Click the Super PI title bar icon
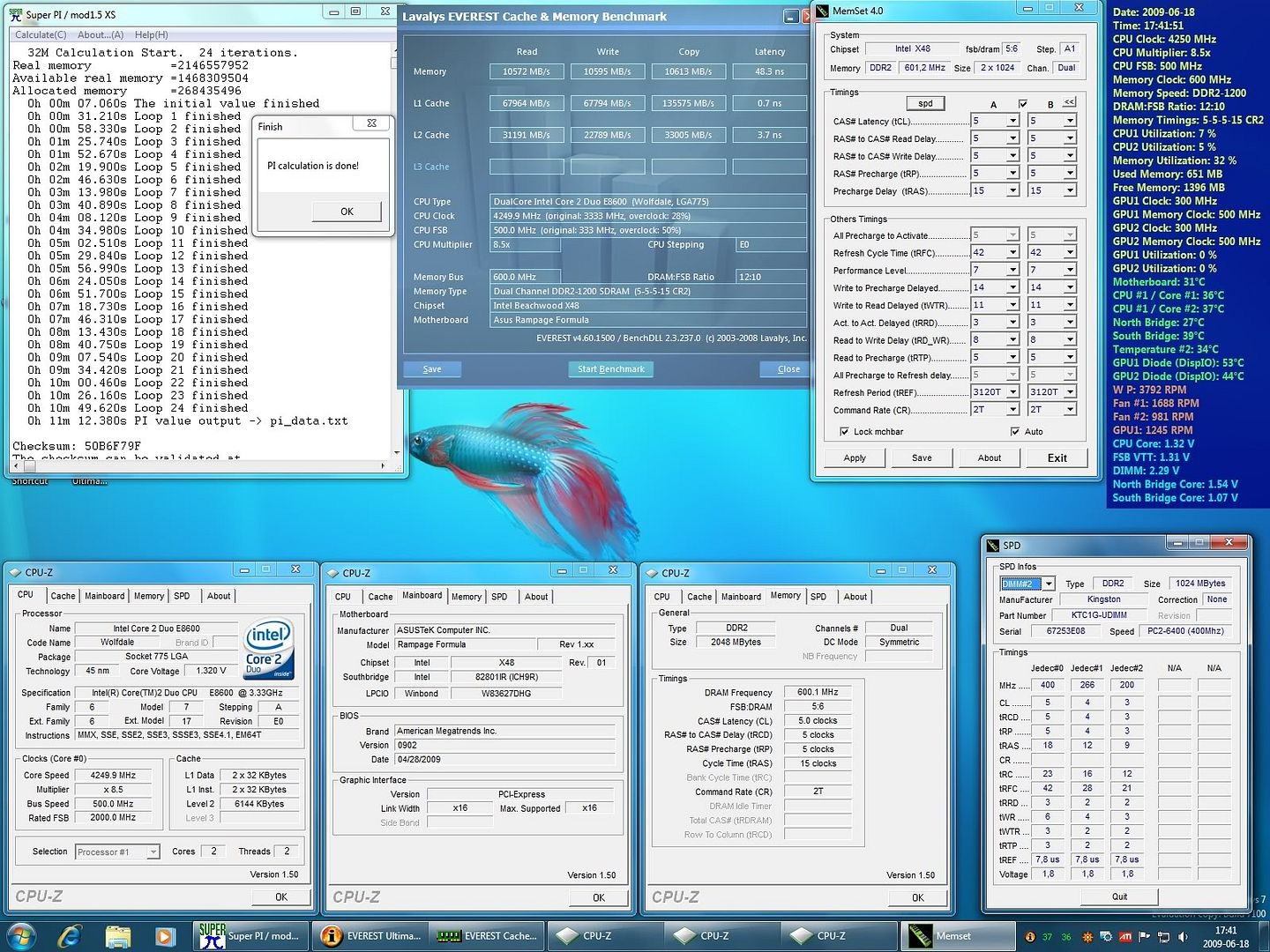The width and height of the screenshot is (1270, 952). pyautogui.click(x=15, y=14)
